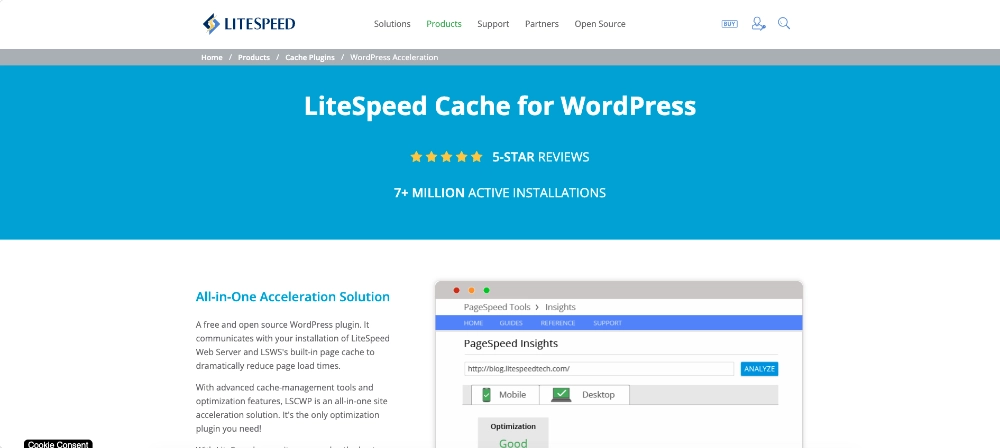Image resolution: width=1000 pixels, height=448 pixels.
Task: Select the Mobile tab
Action: pyautogui.click(x=505, y=394)
